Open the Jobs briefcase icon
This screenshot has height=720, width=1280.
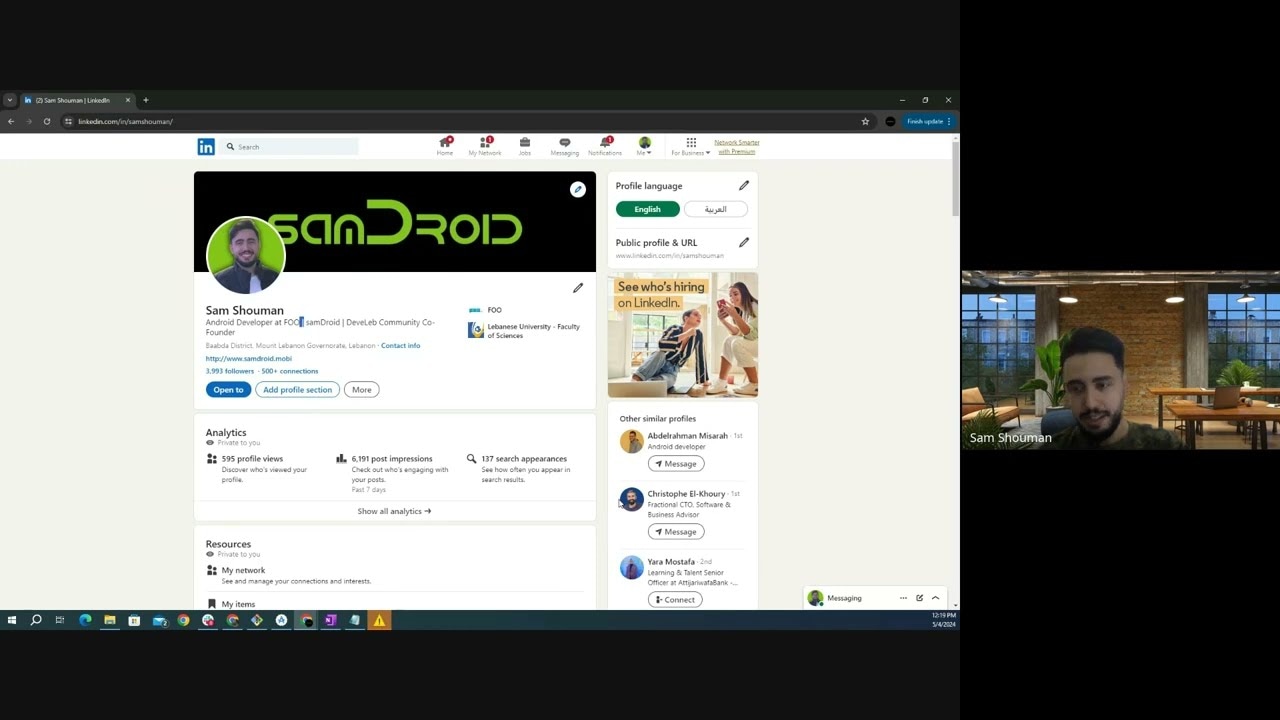pos(524,145)
